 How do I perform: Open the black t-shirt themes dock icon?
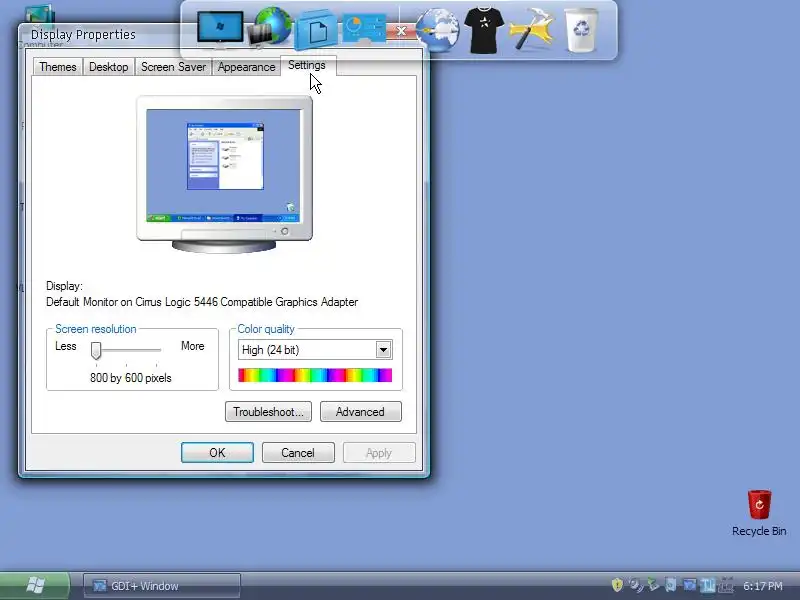tap(484, 30)
